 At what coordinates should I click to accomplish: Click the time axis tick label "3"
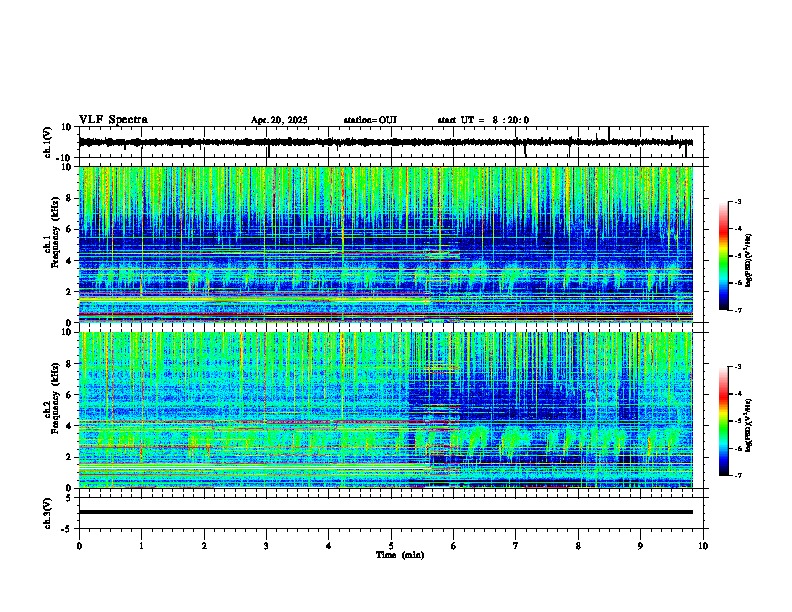266,546
